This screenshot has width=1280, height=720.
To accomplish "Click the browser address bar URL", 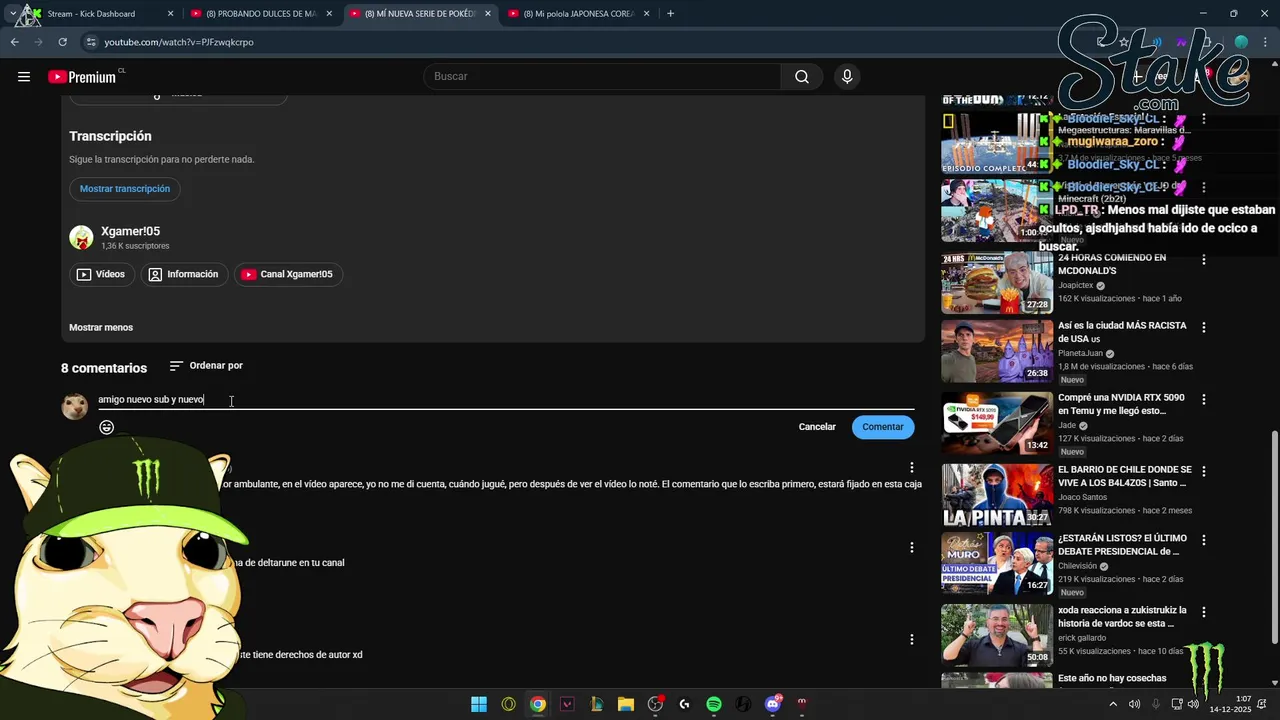I will [x=179, y=42].
